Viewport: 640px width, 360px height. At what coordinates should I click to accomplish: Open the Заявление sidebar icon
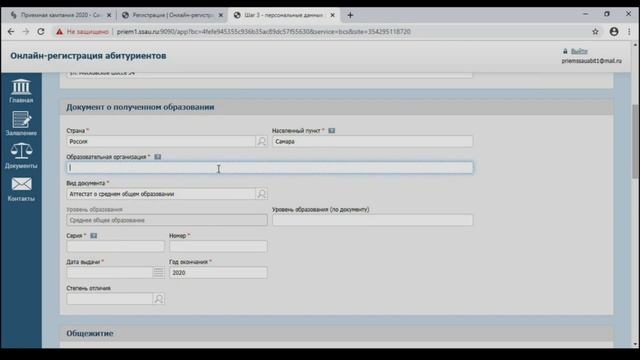(x=21, y=123)
